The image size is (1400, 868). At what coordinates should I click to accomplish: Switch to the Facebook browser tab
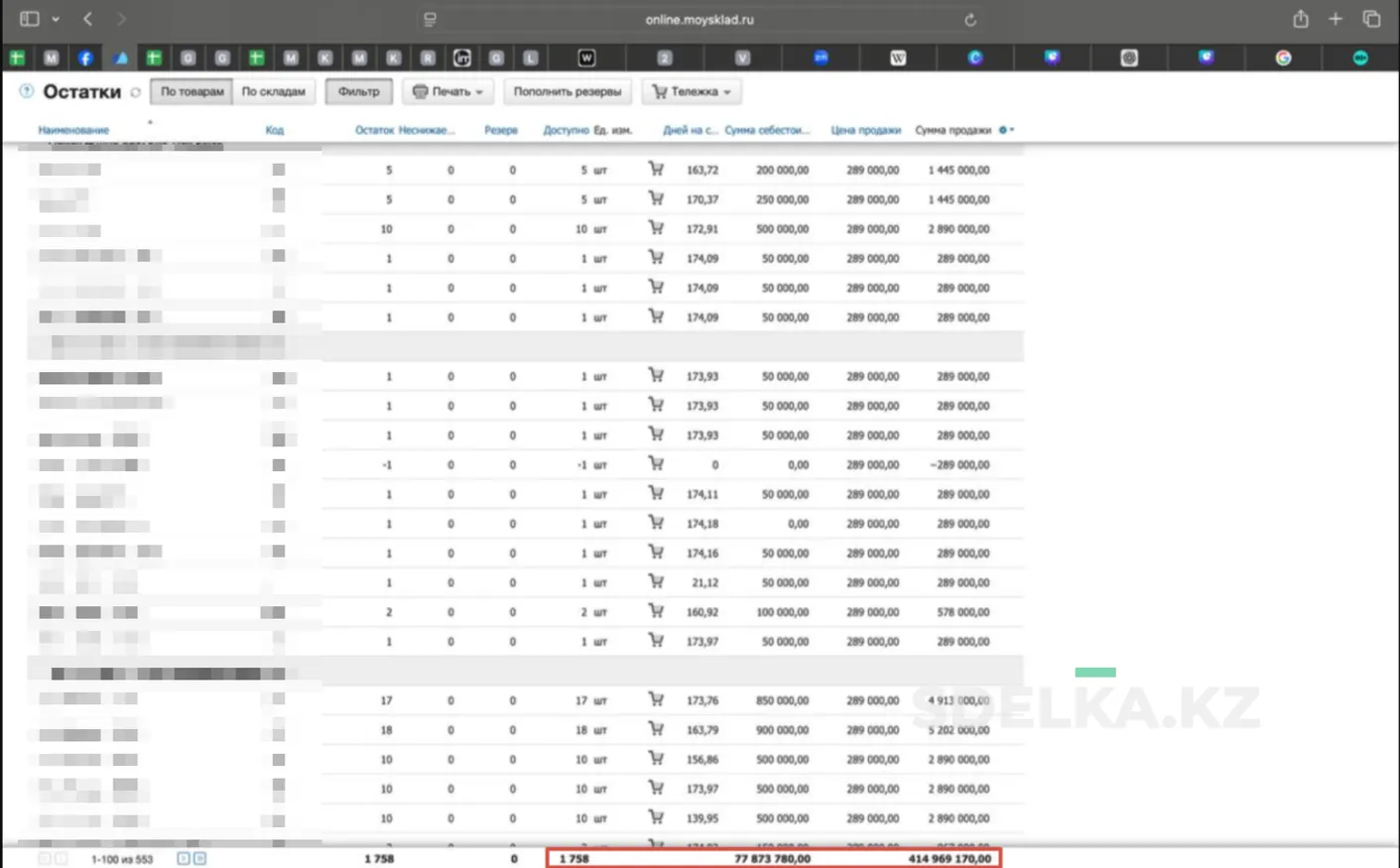point(85,58)
